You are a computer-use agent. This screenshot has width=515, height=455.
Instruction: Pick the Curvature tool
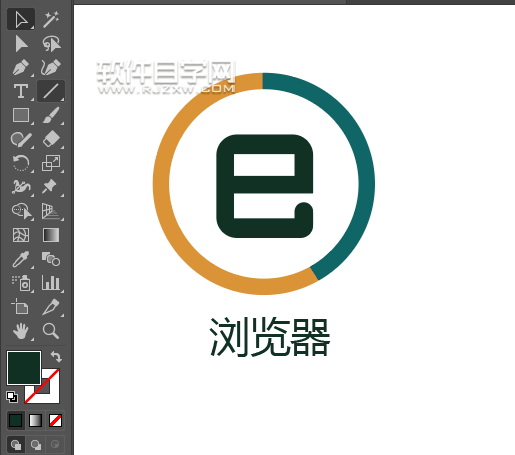51,68
